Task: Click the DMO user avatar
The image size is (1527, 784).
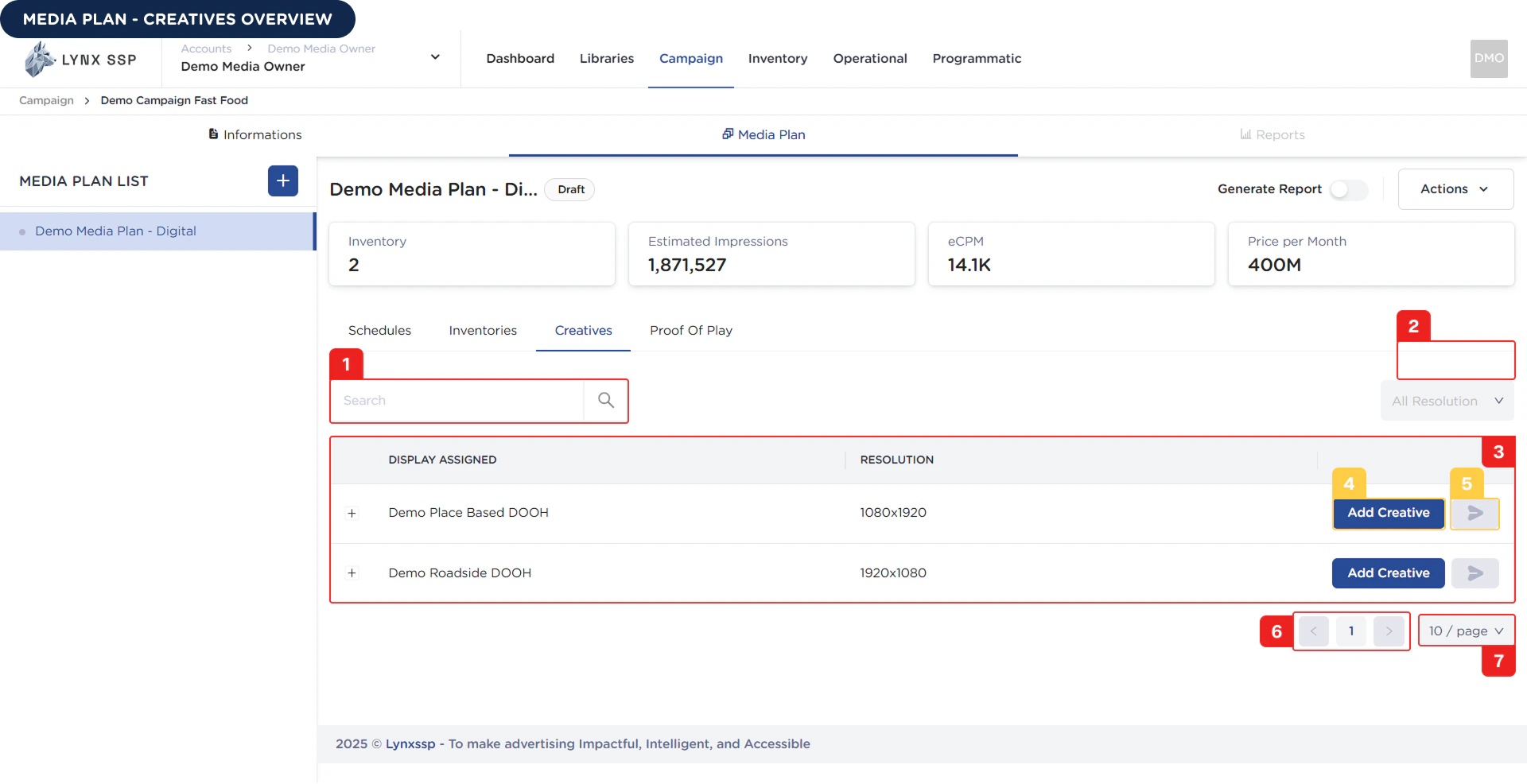Action: click(x=1488, y=59)
